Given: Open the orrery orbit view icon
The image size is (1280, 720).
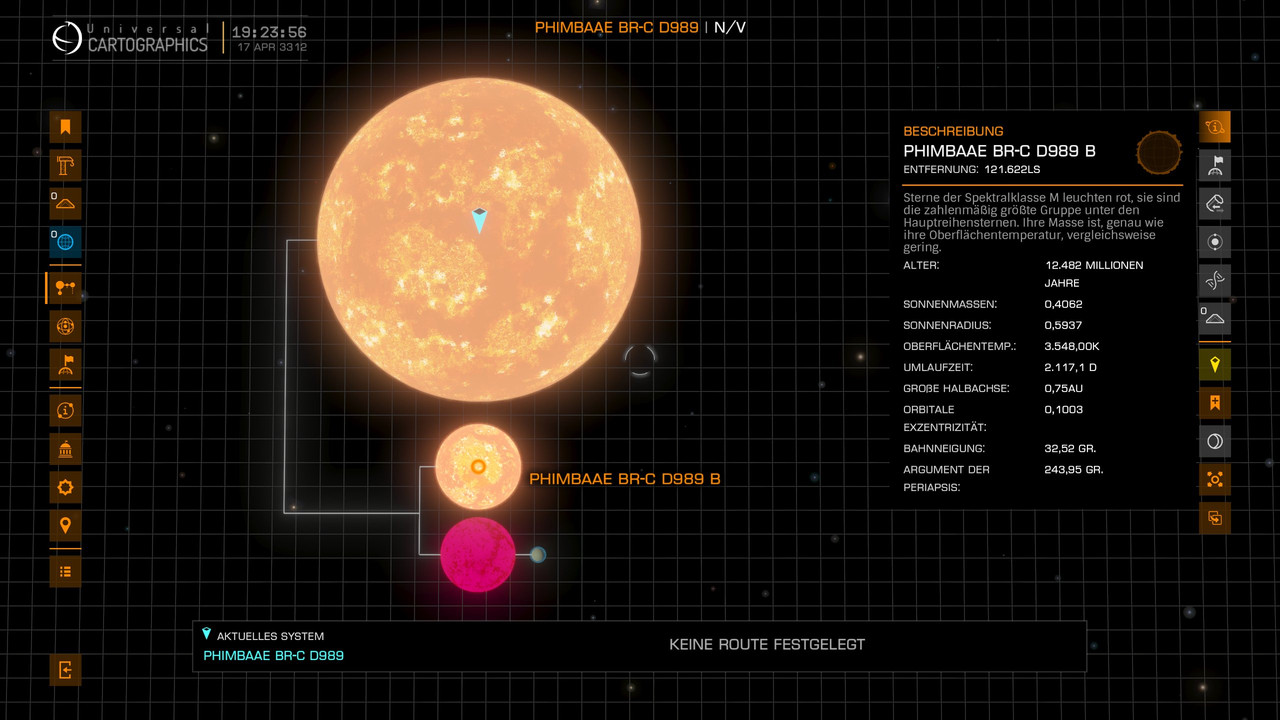Looking at the screenshot, I should [x=65, y=325].
